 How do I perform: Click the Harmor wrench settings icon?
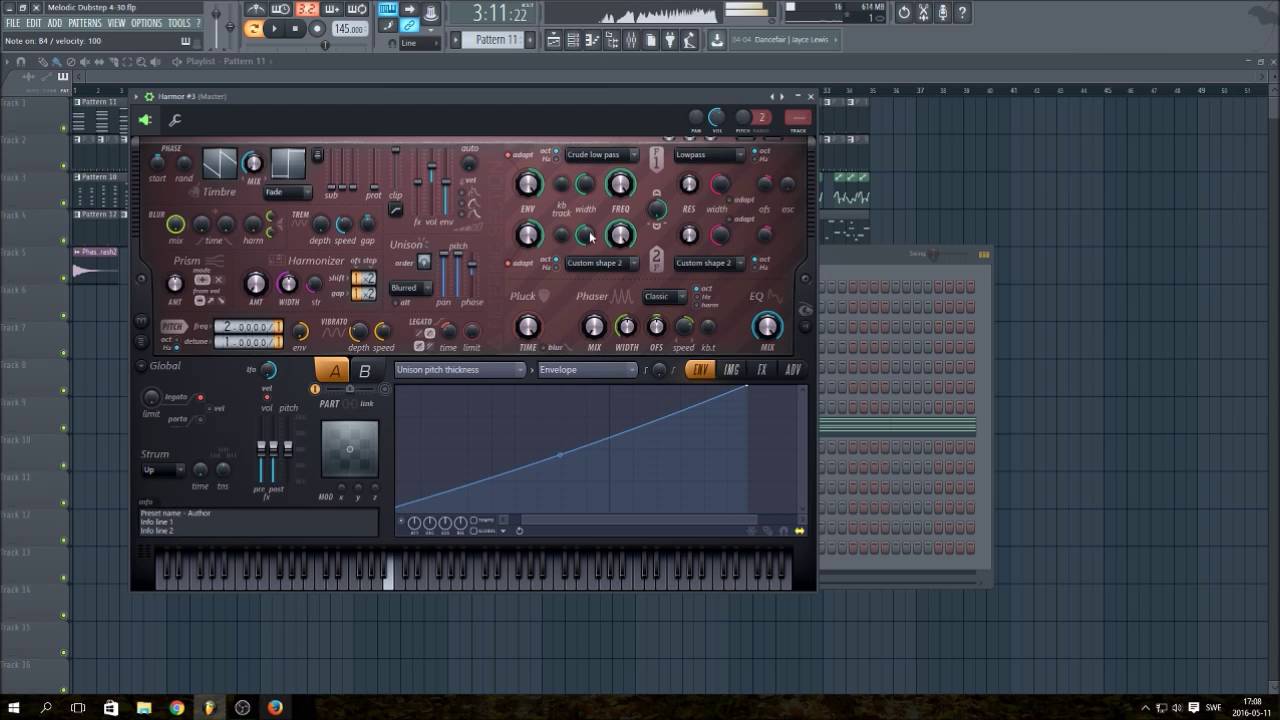tap(175, 121)
